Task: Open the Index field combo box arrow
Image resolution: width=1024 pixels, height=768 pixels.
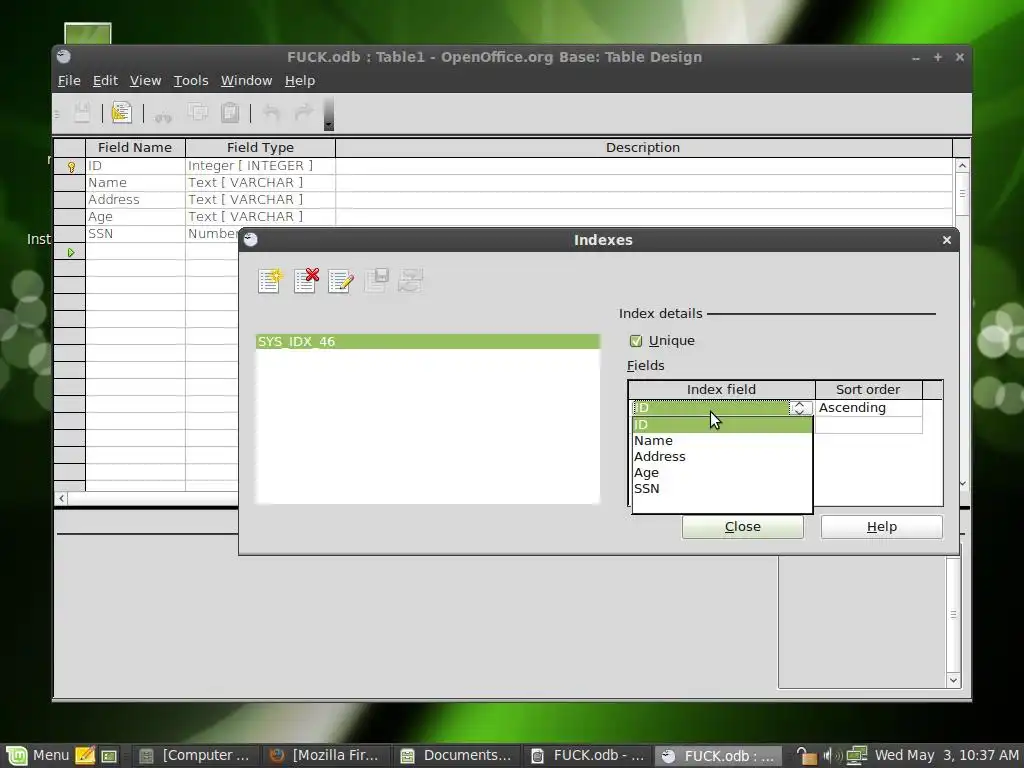Action: pyautogui.click(x=799, y=408)
